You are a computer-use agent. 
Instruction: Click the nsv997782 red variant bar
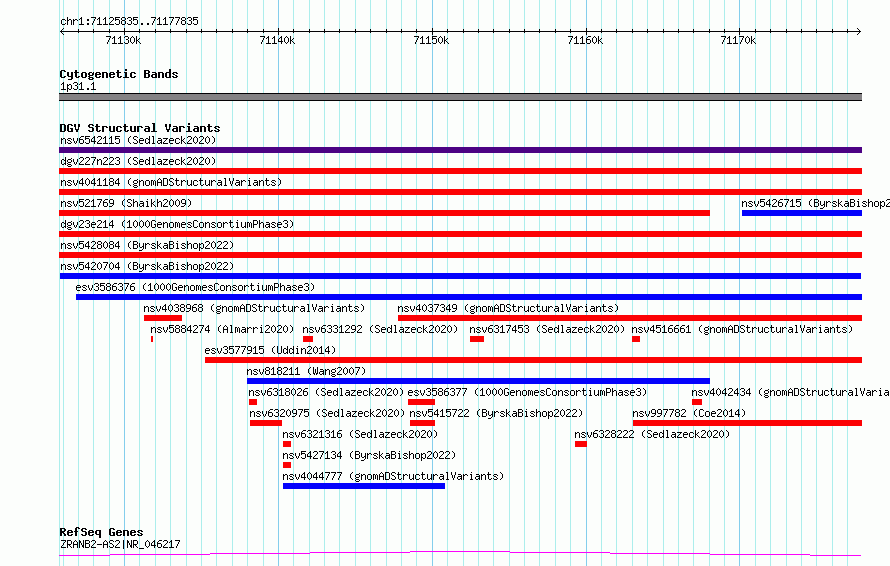point(747,423)
